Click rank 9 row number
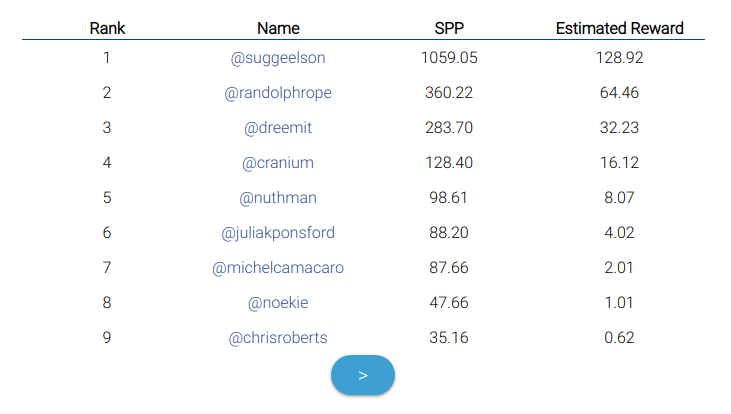The image size is (731, 414). (x=107, y=338)
